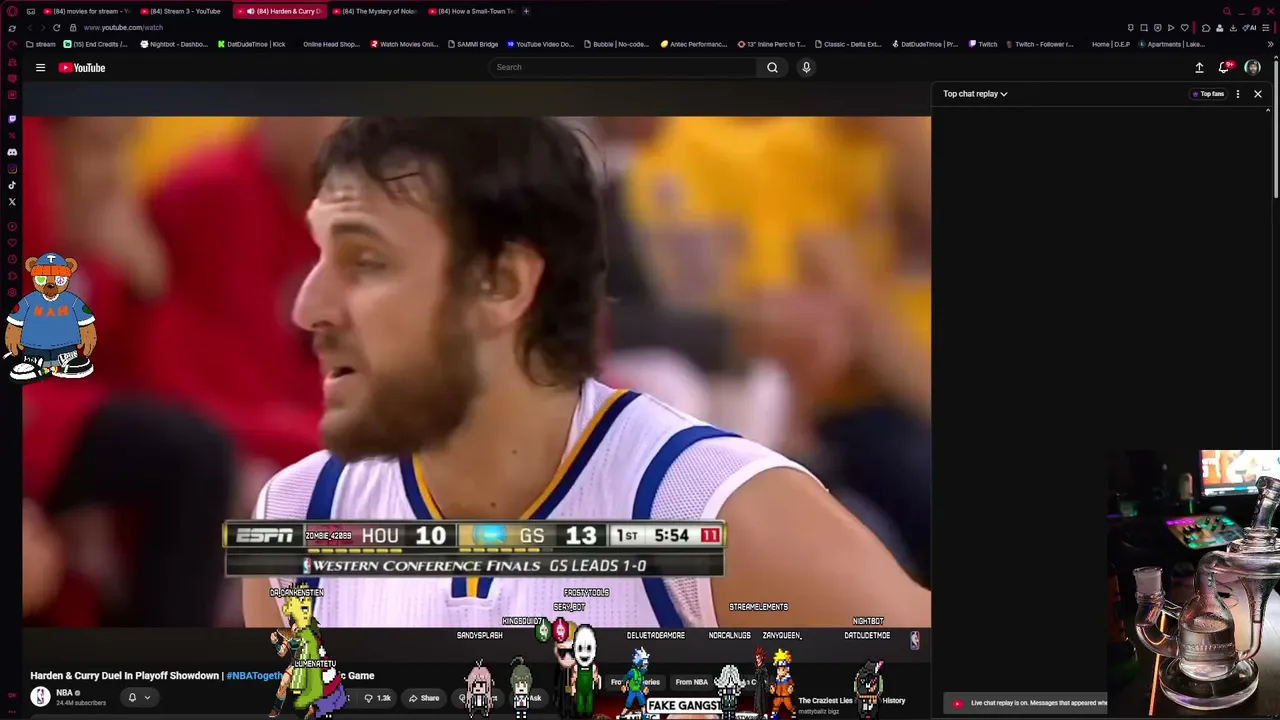This screenshot has height=720, width=1280.
Task: Reload the page from the toolbar
Action: click(x=56, y=28)
